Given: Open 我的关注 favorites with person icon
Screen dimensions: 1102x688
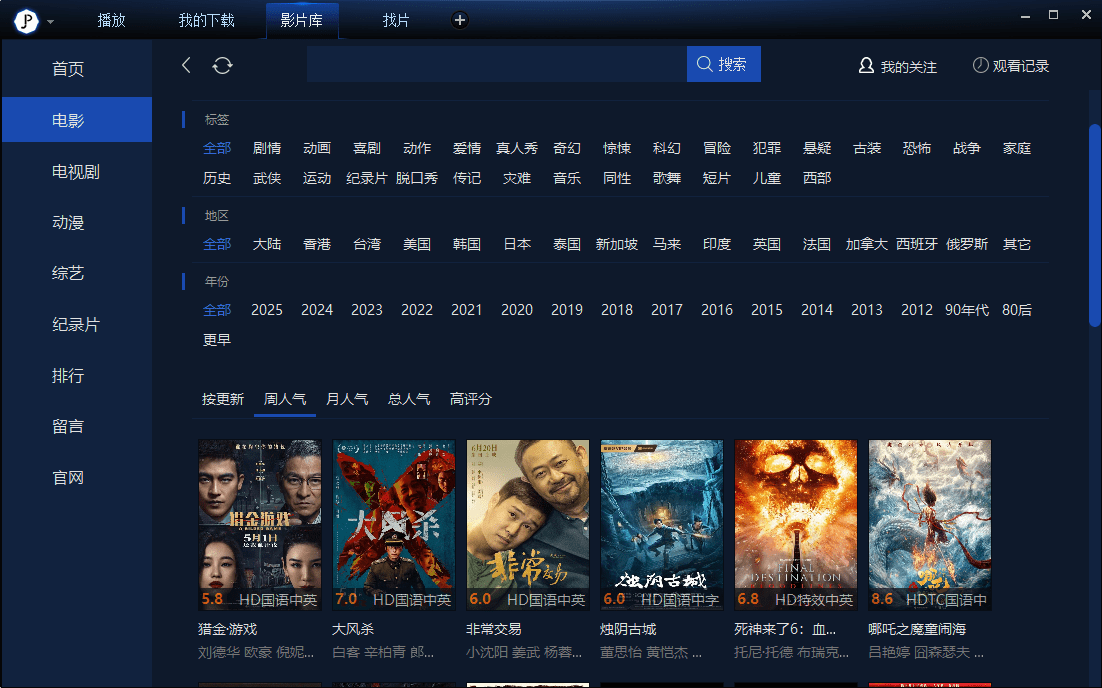Looking at the screenshot, I should (897, 66).
